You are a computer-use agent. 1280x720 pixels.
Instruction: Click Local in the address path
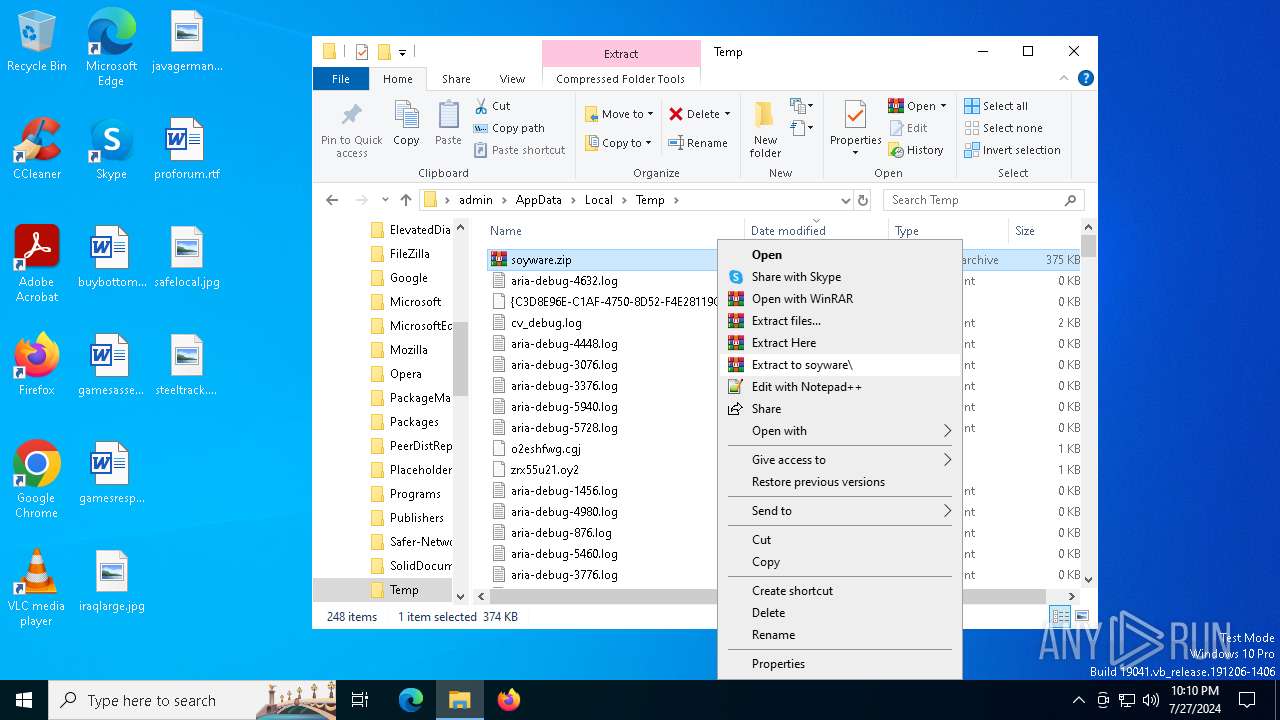point(599,200)
